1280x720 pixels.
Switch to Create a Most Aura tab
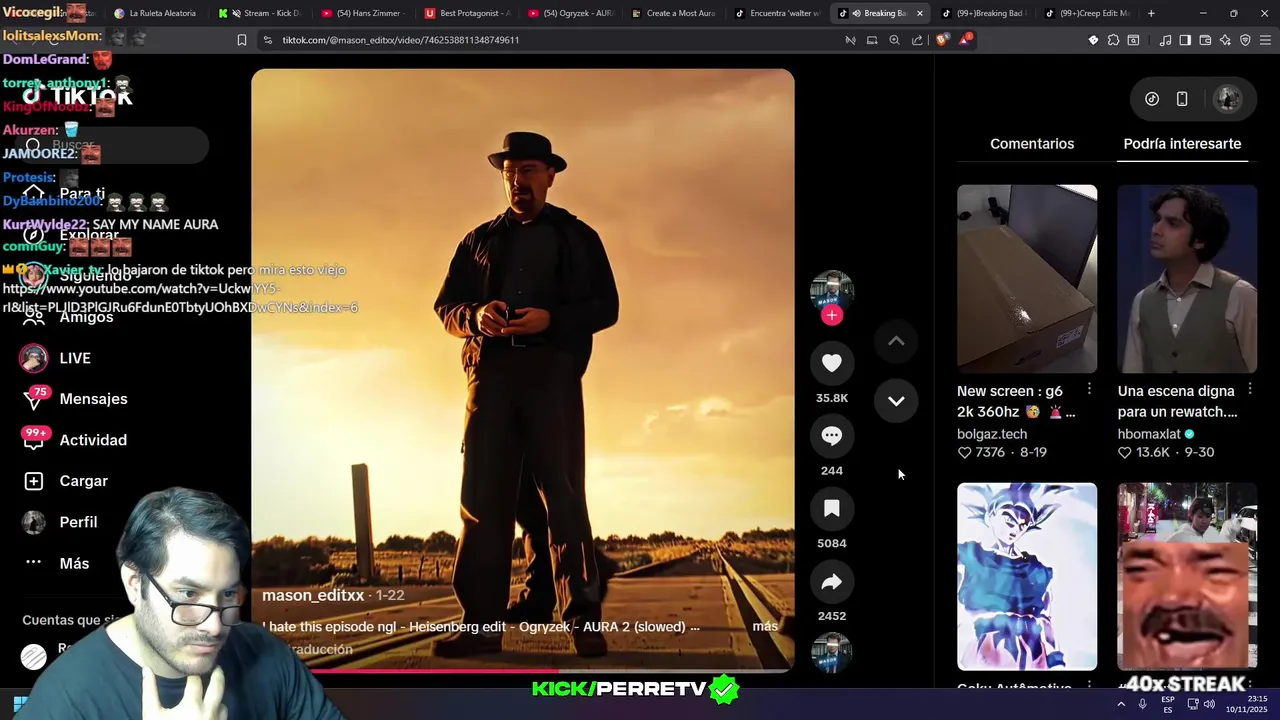coord(675,13)
